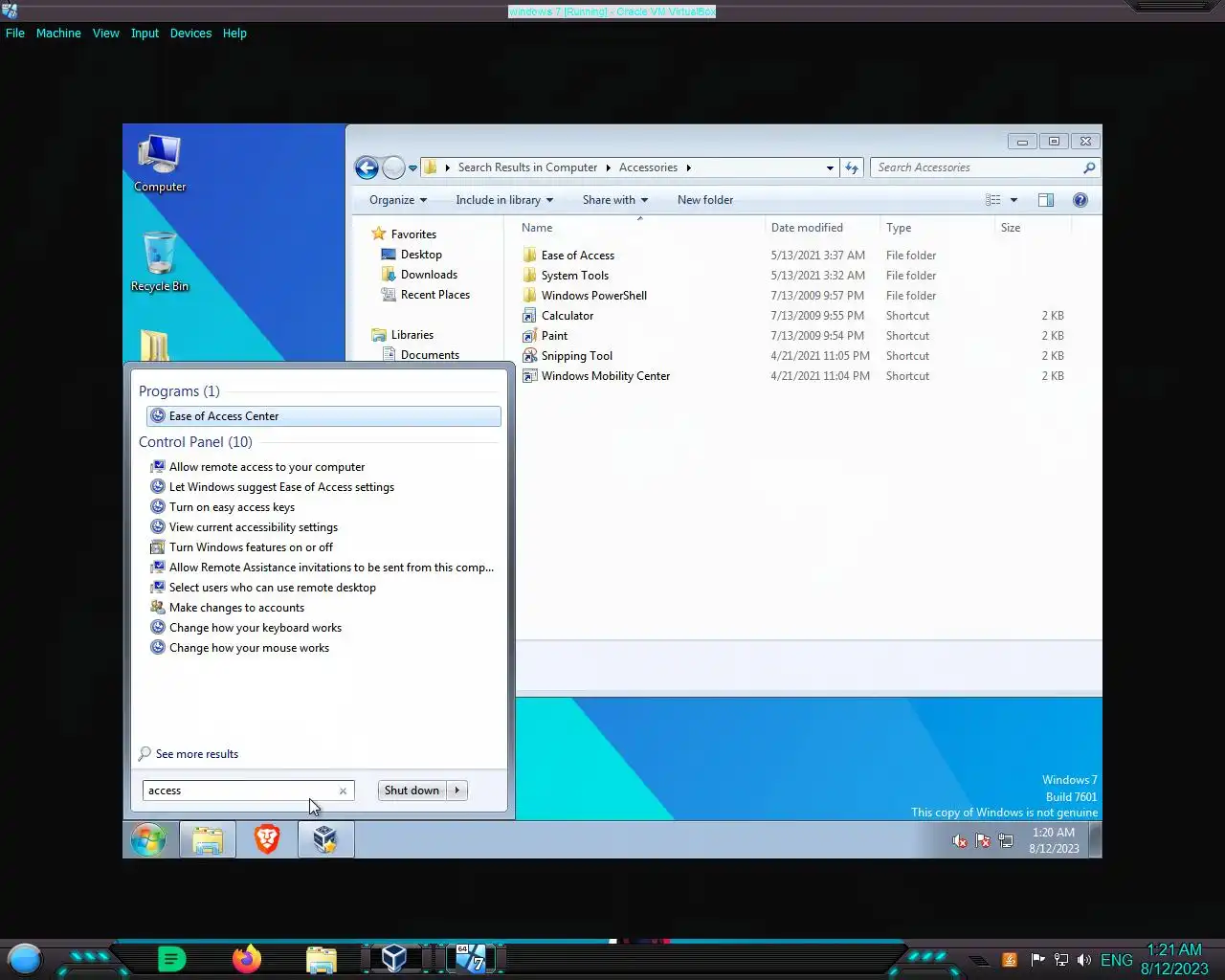Click the Action Center flag tray icon

pos(983,841)
